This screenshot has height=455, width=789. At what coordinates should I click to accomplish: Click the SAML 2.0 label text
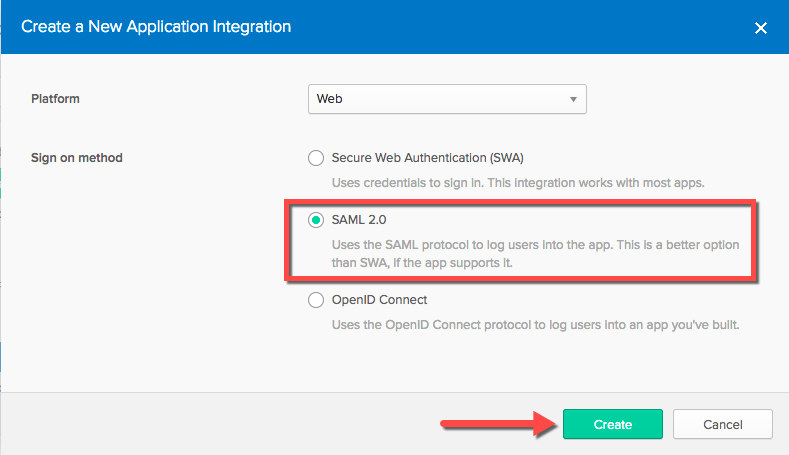[358, 220]
